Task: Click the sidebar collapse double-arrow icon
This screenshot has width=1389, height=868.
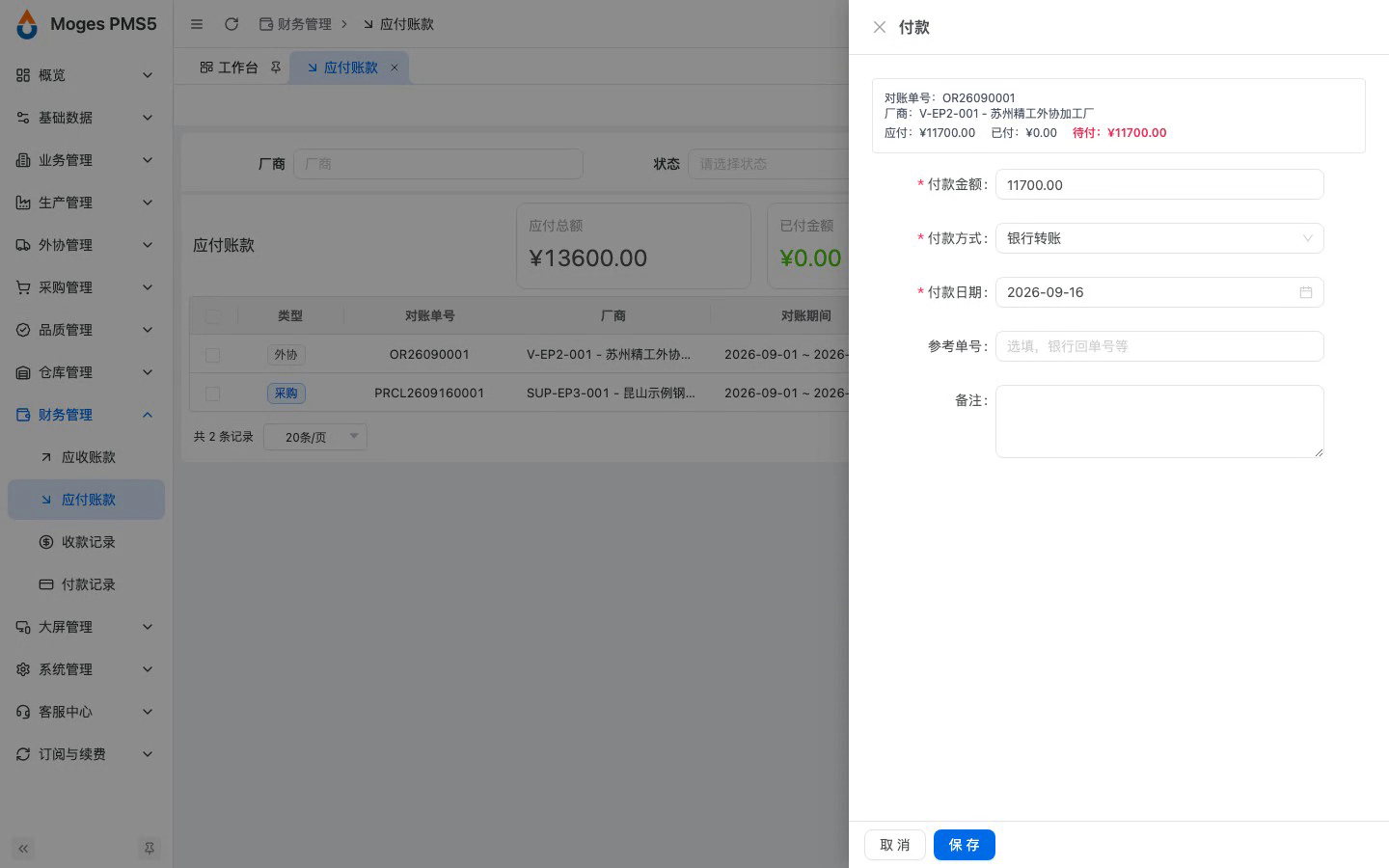Action: pyautogui.click(x=23, y=849)
